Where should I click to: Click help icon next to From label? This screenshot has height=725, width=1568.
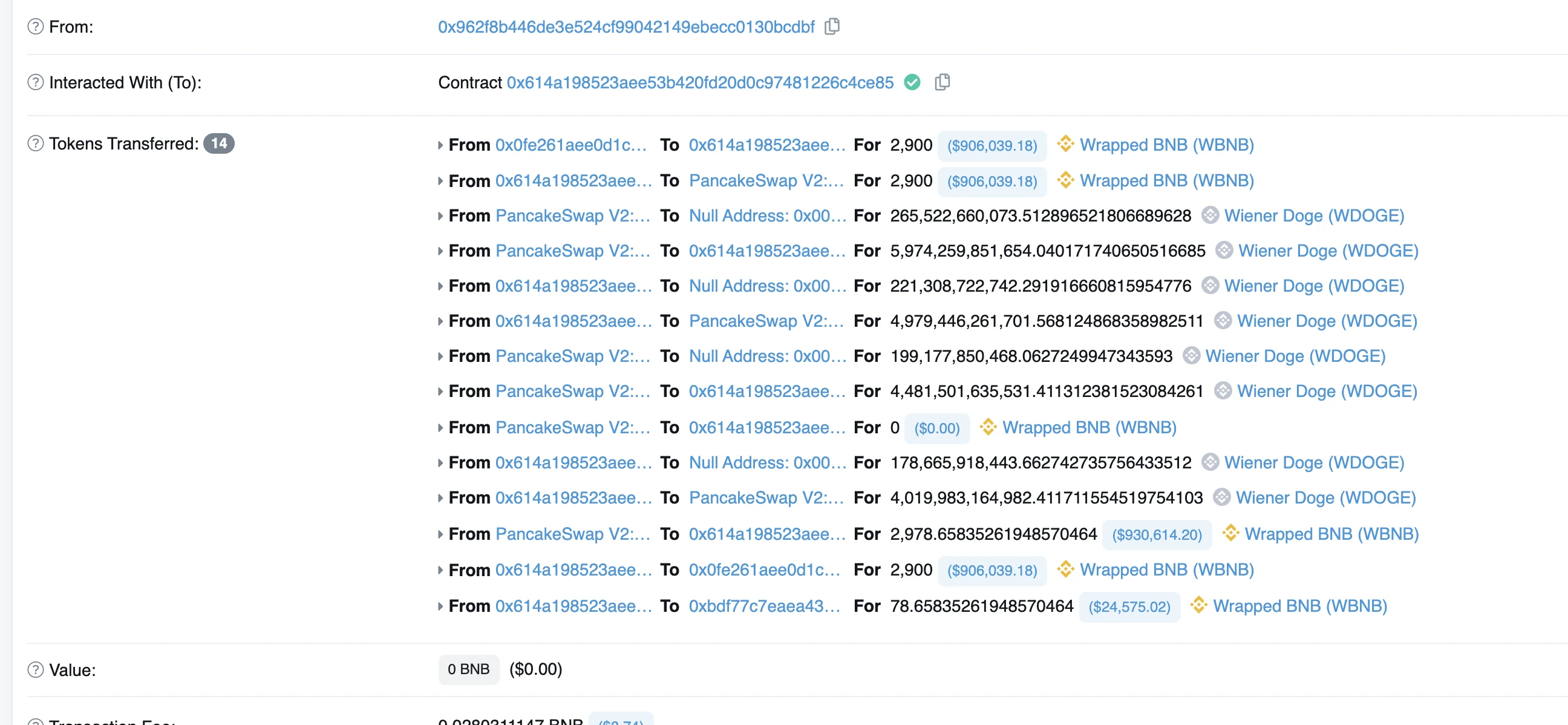[x=35, y=27]
